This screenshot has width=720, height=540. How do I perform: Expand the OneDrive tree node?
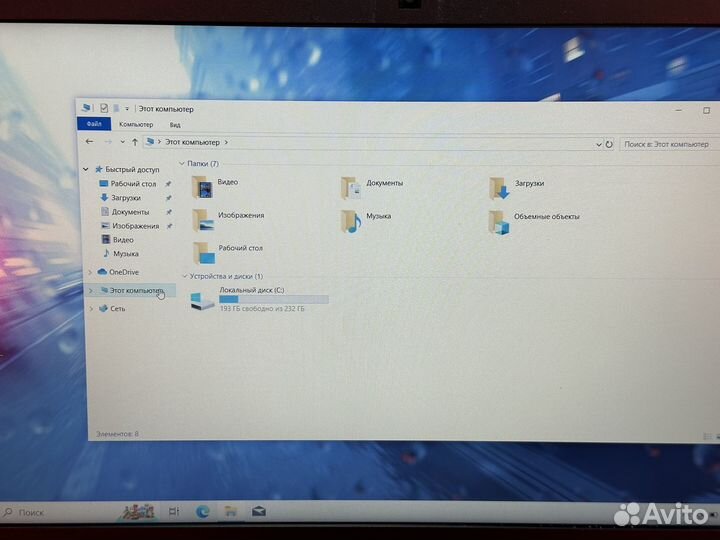point(90,272)
